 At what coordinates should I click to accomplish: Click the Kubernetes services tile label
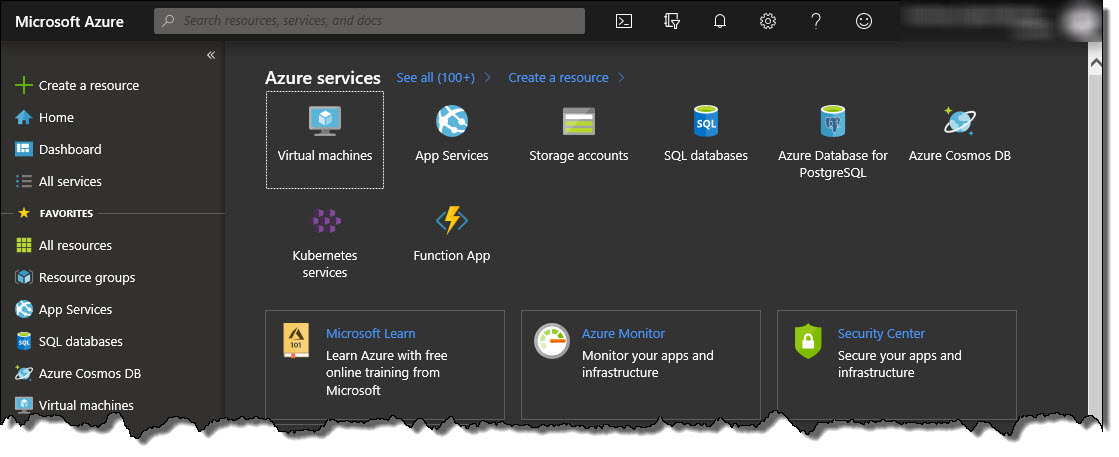[325, 264]
